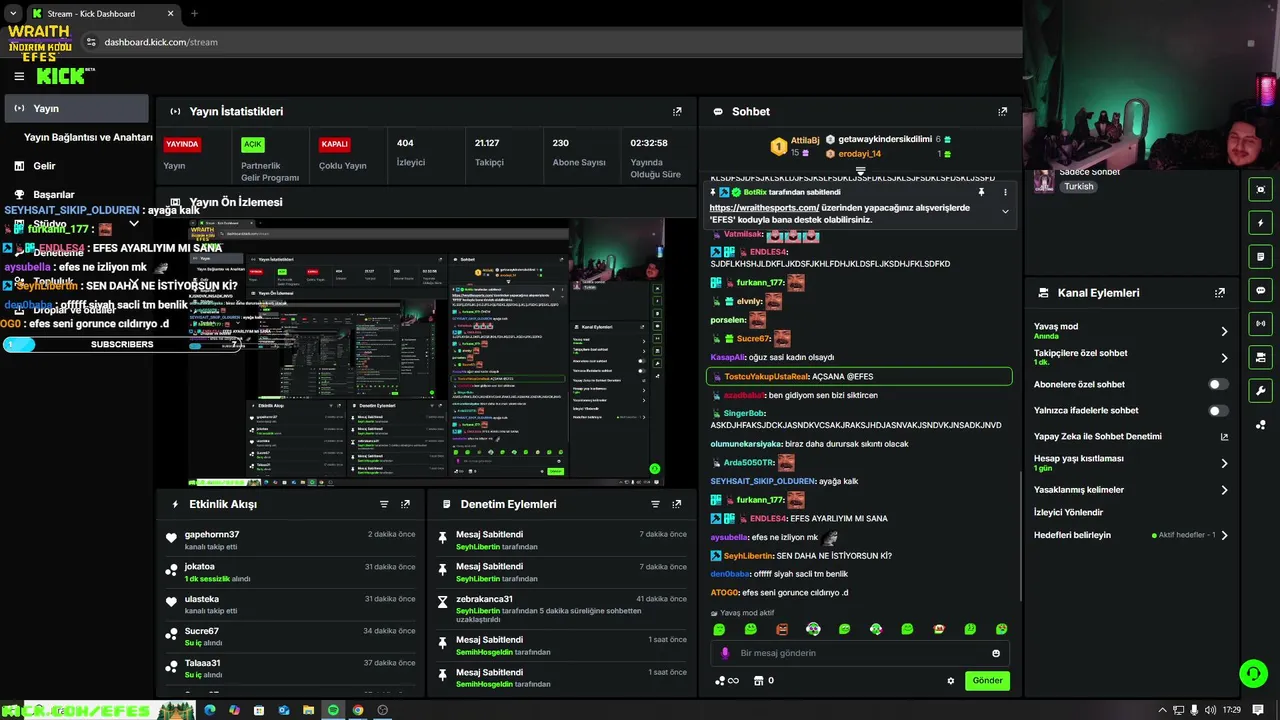Viewport: 1280px width, 720px height.
Task: Toggle the channel actions widget icon
Action: [x=1260, y=357]
